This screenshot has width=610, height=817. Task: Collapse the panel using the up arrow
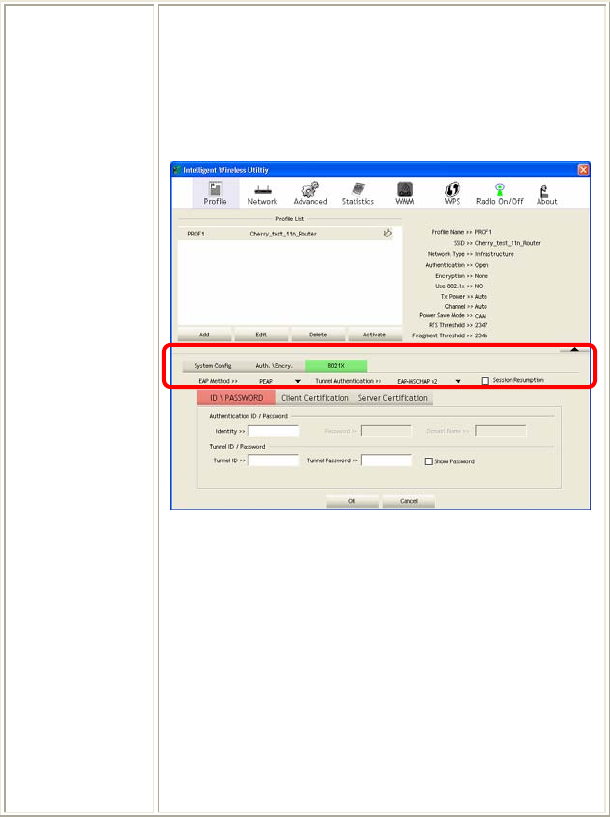click(x=574, y=349)
